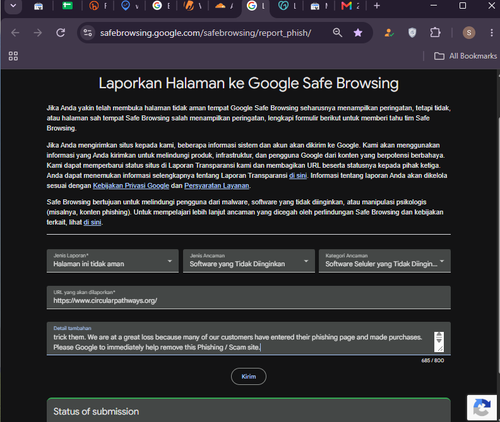The height and width of the screenshot is (422, 500).
Task: Open the All Bookmarks folder
Action: tap(465, 56)
